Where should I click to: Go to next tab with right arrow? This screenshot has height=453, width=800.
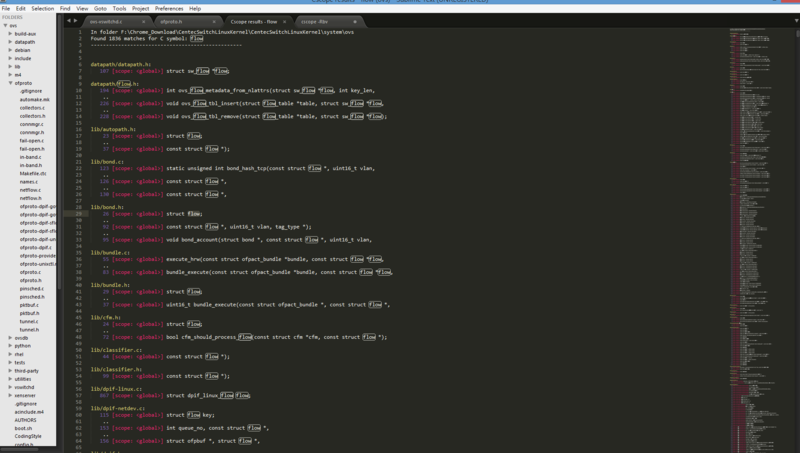(76, 21)
